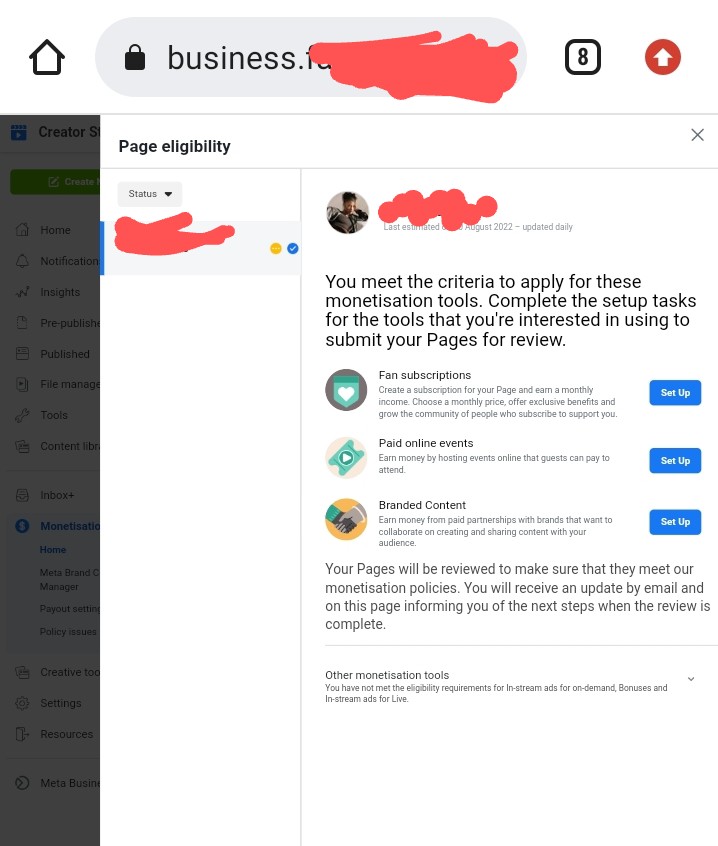The height and width of the screenshot is (846, 718).
Task: Tap the browser home icon
Action: tap(46, 57)
